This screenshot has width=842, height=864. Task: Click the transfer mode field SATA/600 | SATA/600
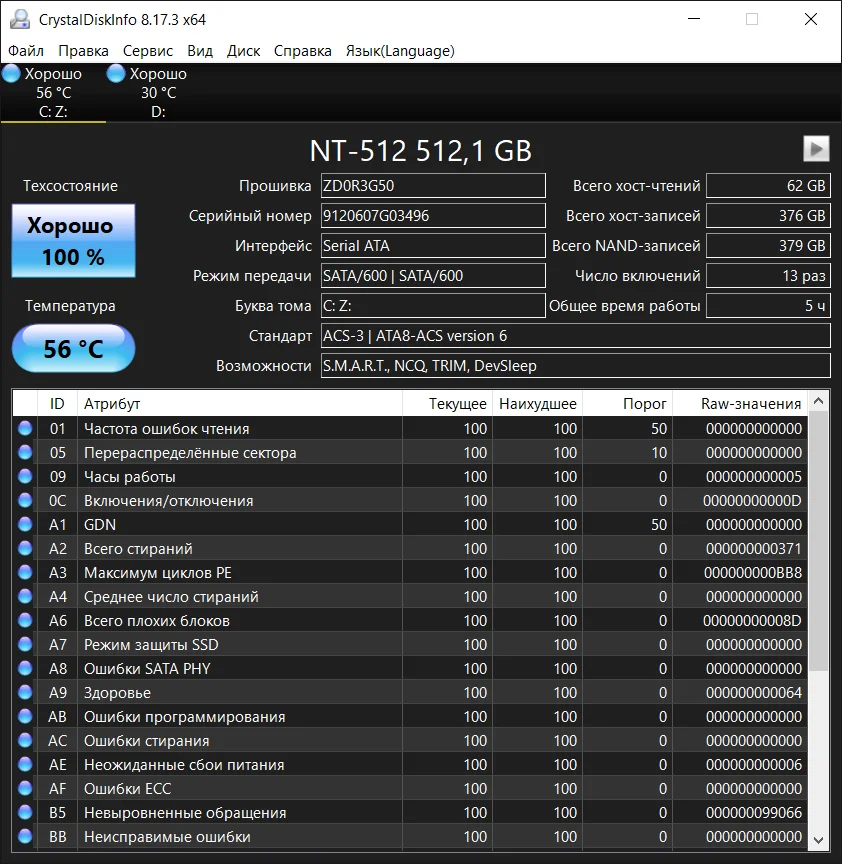(x=433, y=276)
